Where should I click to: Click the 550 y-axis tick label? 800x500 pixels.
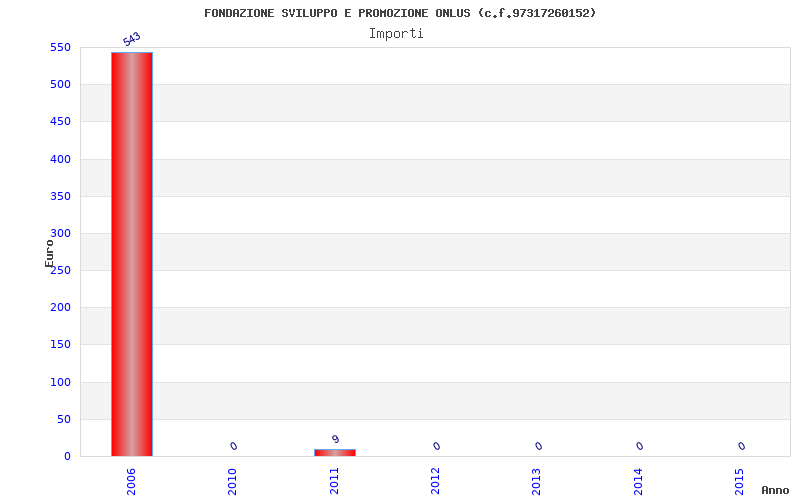coord(60,47)
